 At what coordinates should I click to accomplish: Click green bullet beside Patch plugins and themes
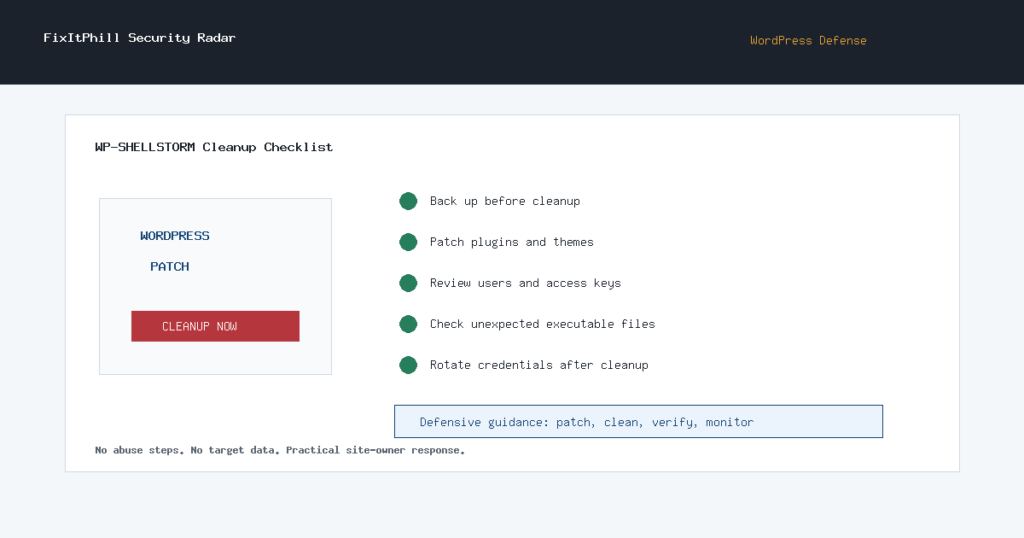408,242
